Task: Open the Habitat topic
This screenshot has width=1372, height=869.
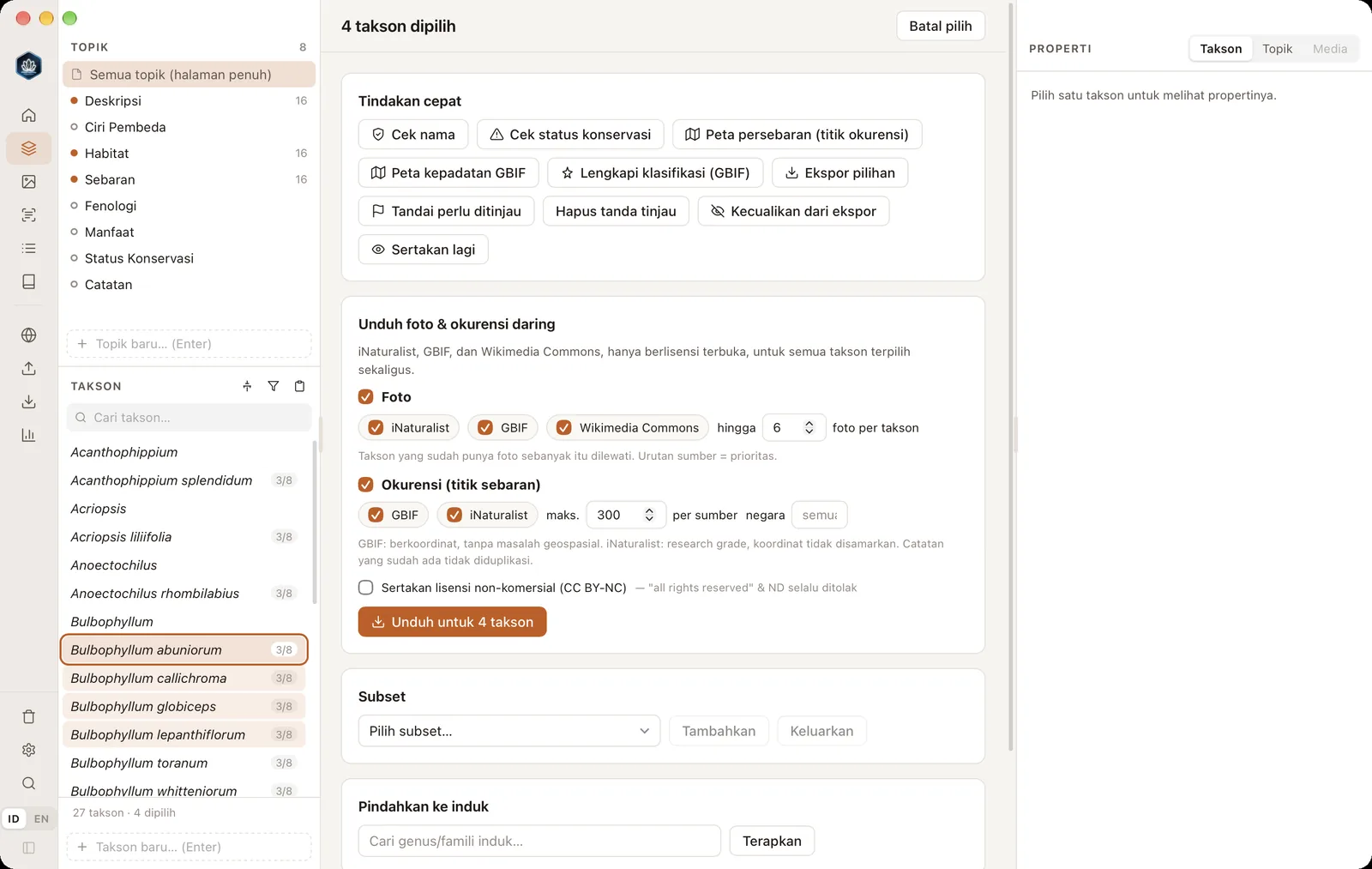Action: 189,154
